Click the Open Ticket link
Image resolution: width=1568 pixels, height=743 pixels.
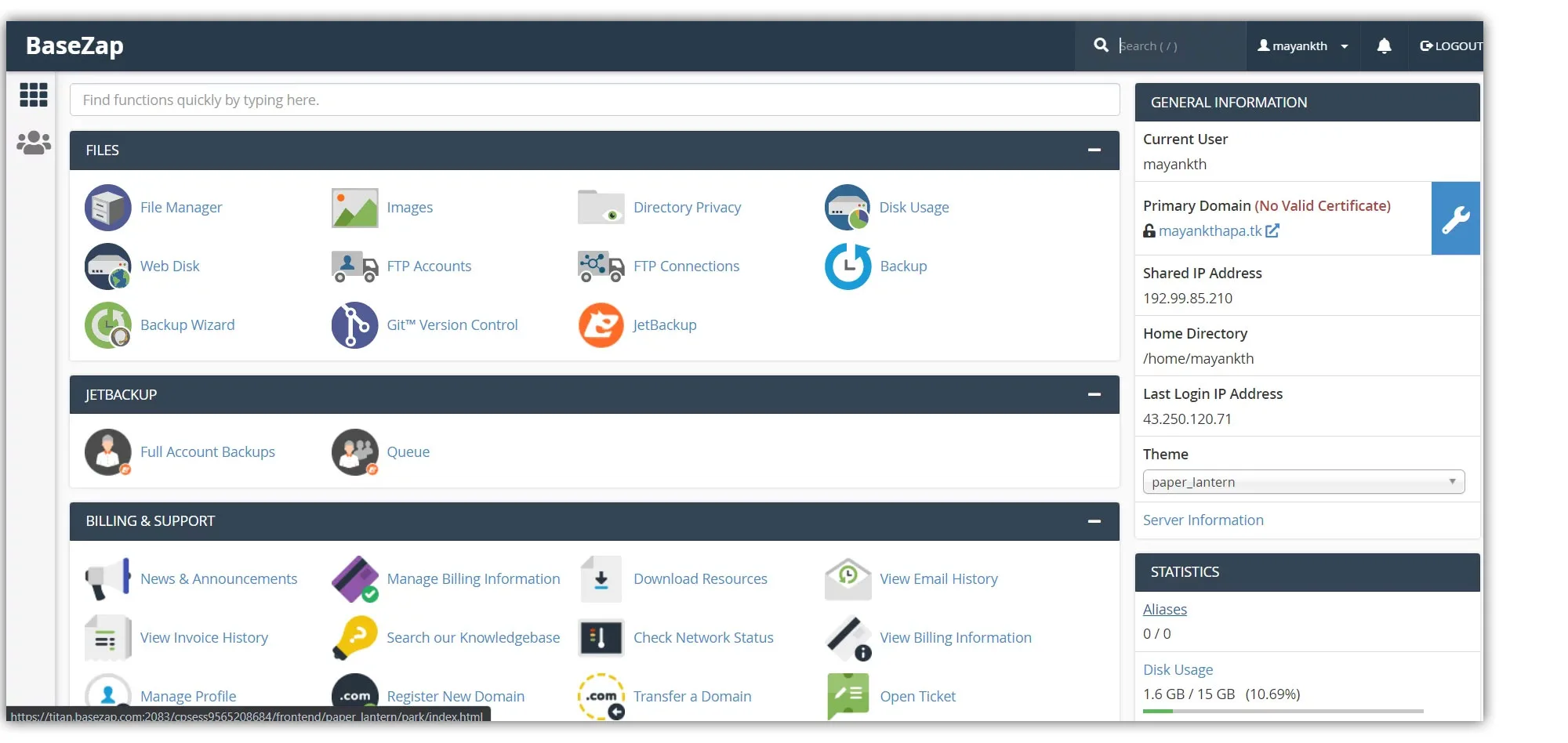pos(917,697)
